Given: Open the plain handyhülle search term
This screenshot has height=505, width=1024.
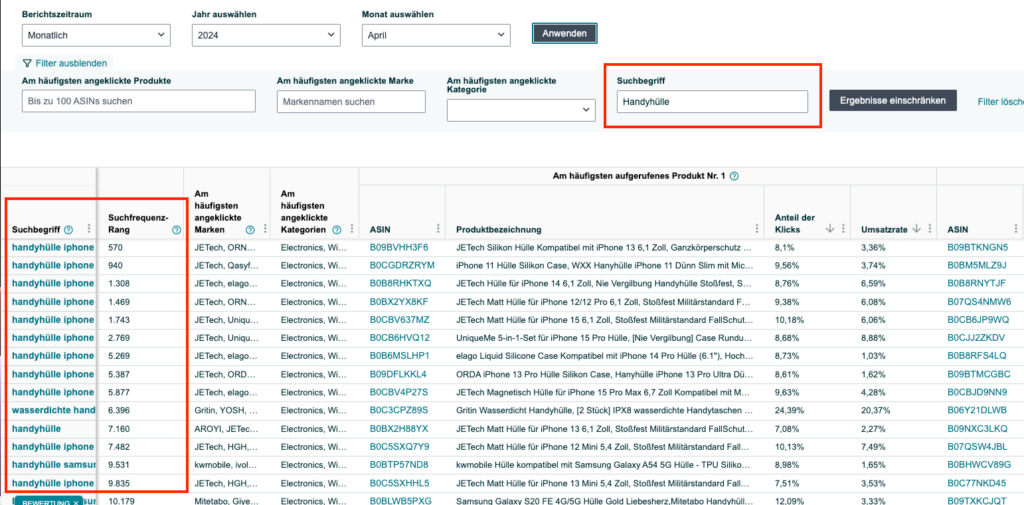Looking at the screenshot, I should [36, 429].
